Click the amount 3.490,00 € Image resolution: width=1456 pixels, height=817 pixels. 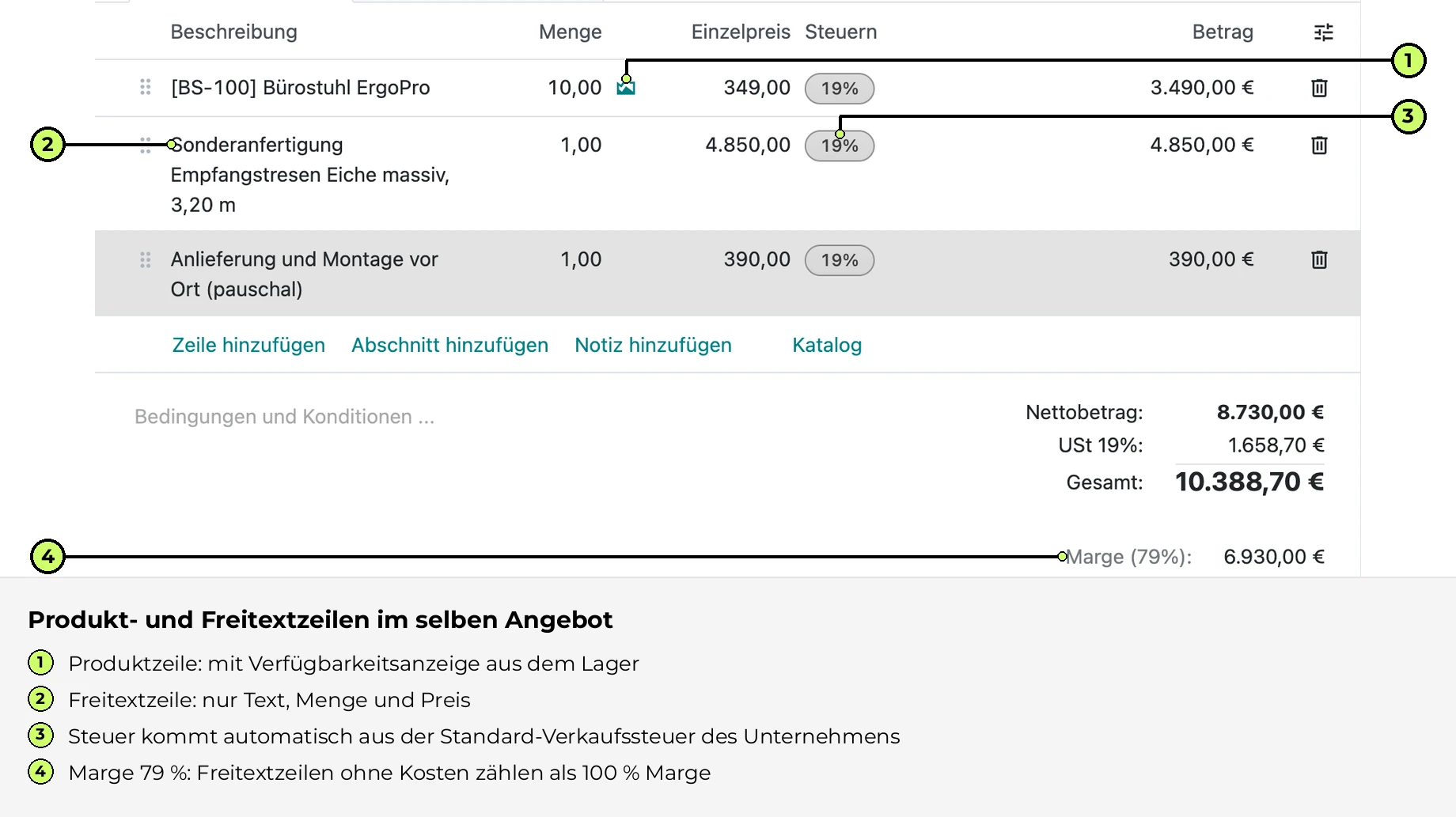pos(1202,88)
